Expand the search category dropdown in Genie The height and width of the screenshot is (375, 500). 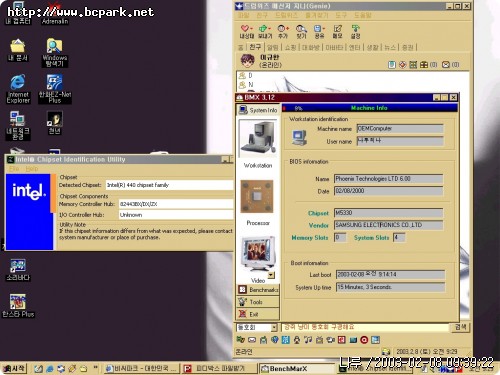(x=274, y=327)
